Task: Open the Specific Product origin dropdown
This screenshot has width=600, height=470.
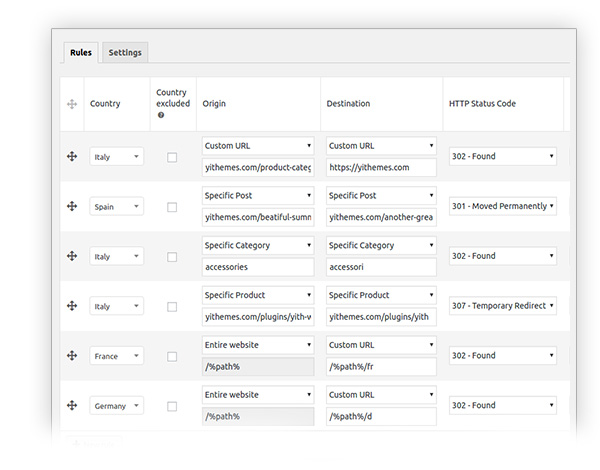Action: [x=258, y=295]
